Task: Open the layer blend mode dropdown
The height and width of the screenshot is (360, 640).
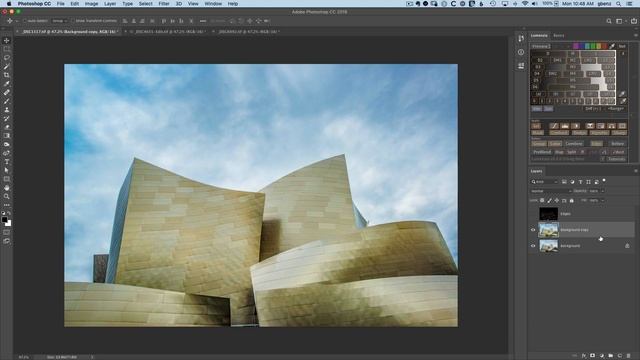Action: pyautogui.click(x=551, y=191)
